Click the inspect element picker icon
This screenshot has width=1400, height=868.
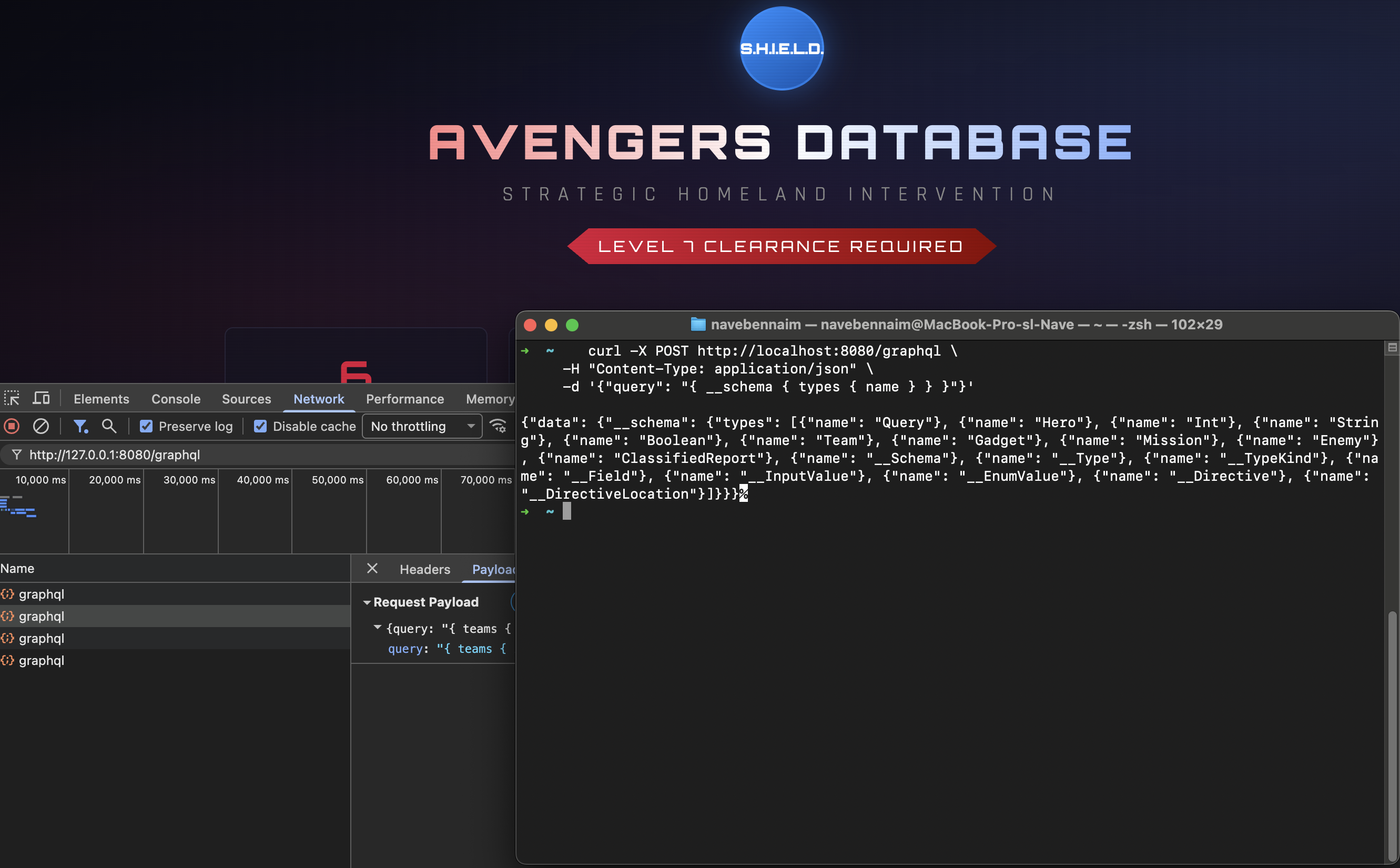click(x=12, y=398)
